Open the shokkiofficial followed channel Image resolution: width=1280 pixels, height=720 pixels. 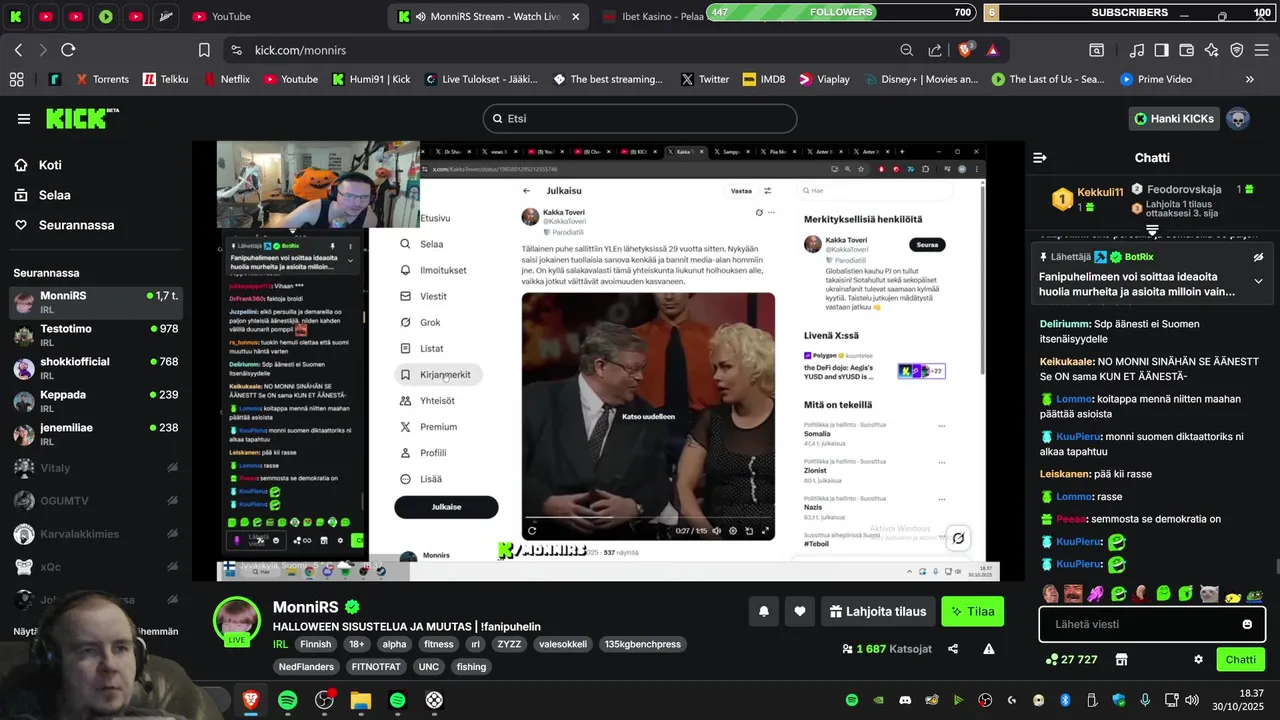[96, 368]
